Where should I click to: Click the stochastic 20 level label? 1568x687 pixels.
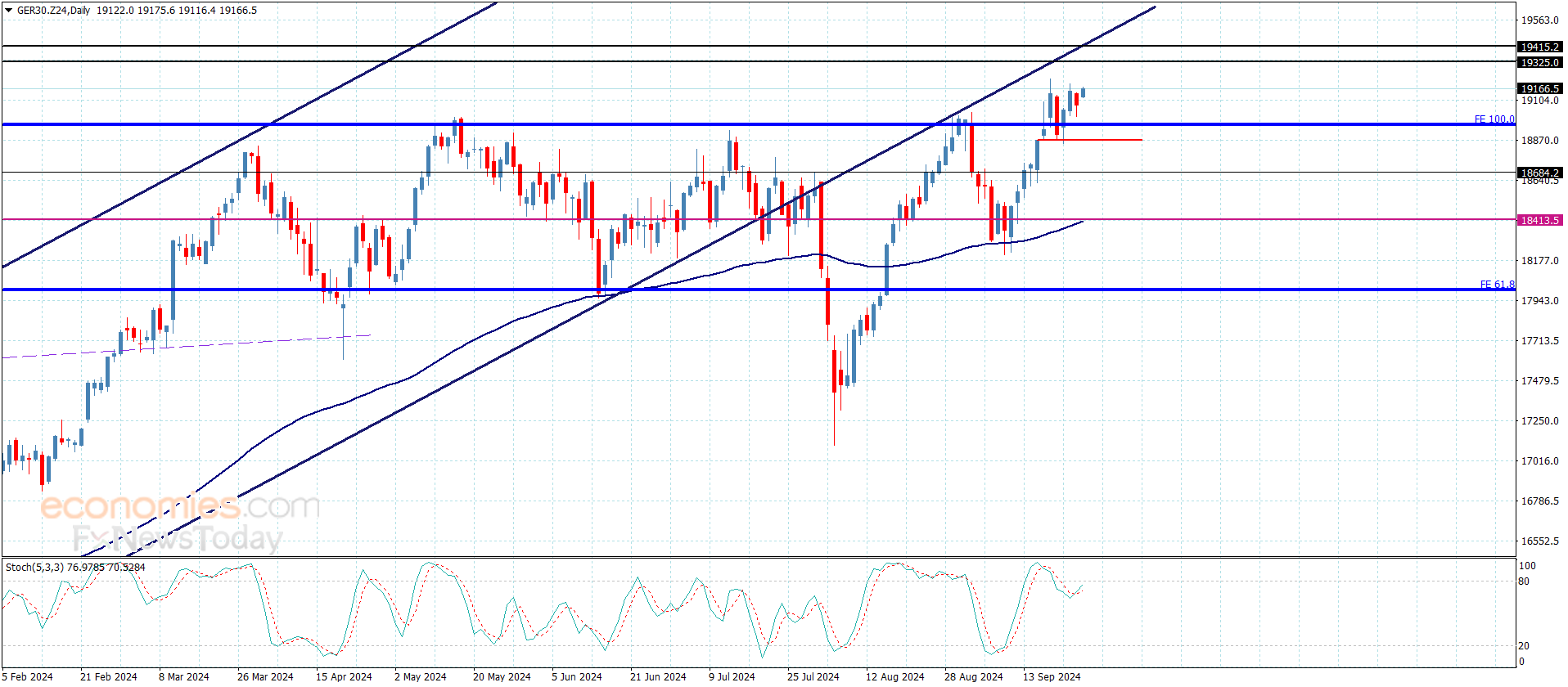coord(1524,646)
